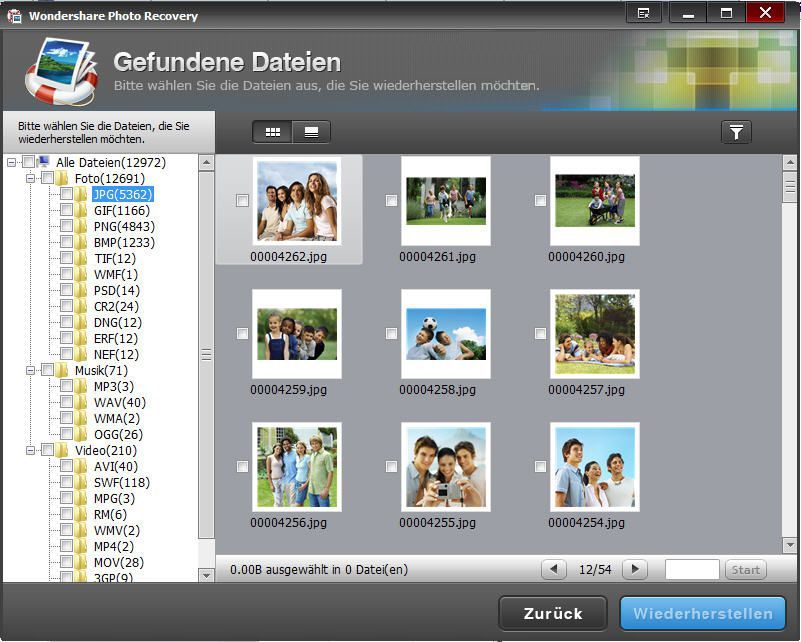The width and height of the screenshot is (801, 642).
Task: Open the title bar options menu
Action: (645, 13)
